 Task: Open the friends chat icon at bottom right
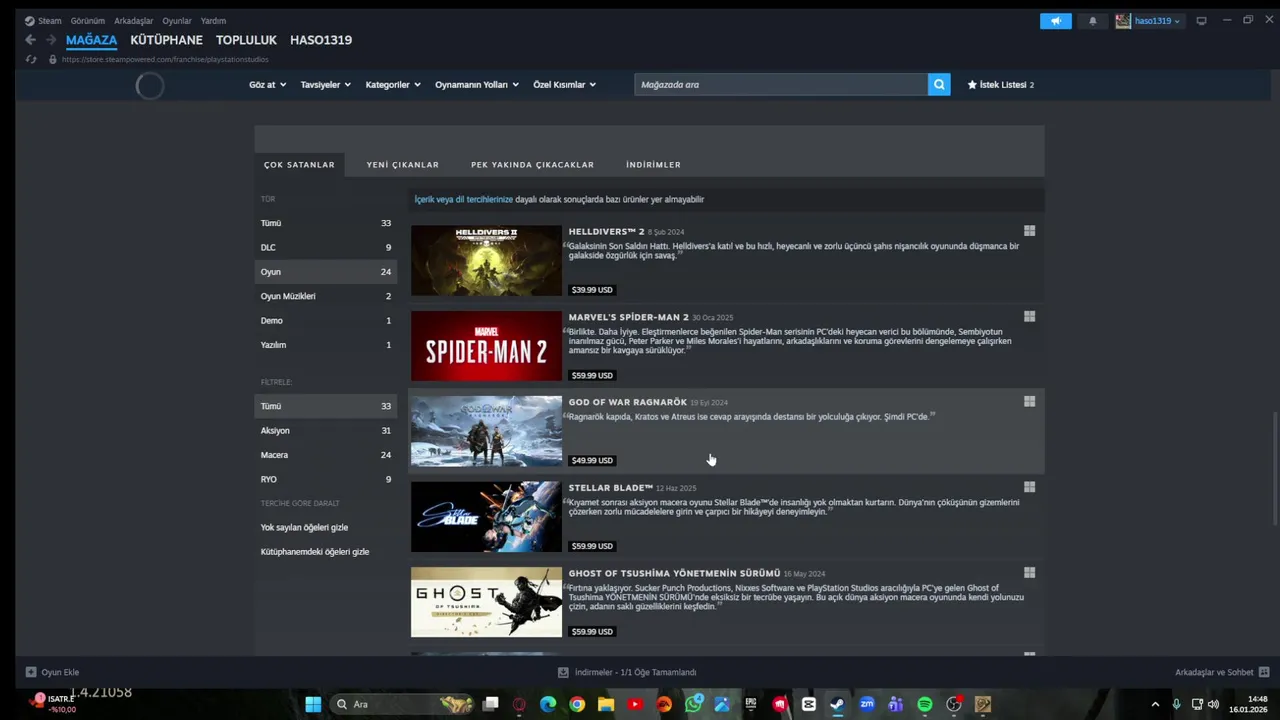click(x=1264, y=672)
